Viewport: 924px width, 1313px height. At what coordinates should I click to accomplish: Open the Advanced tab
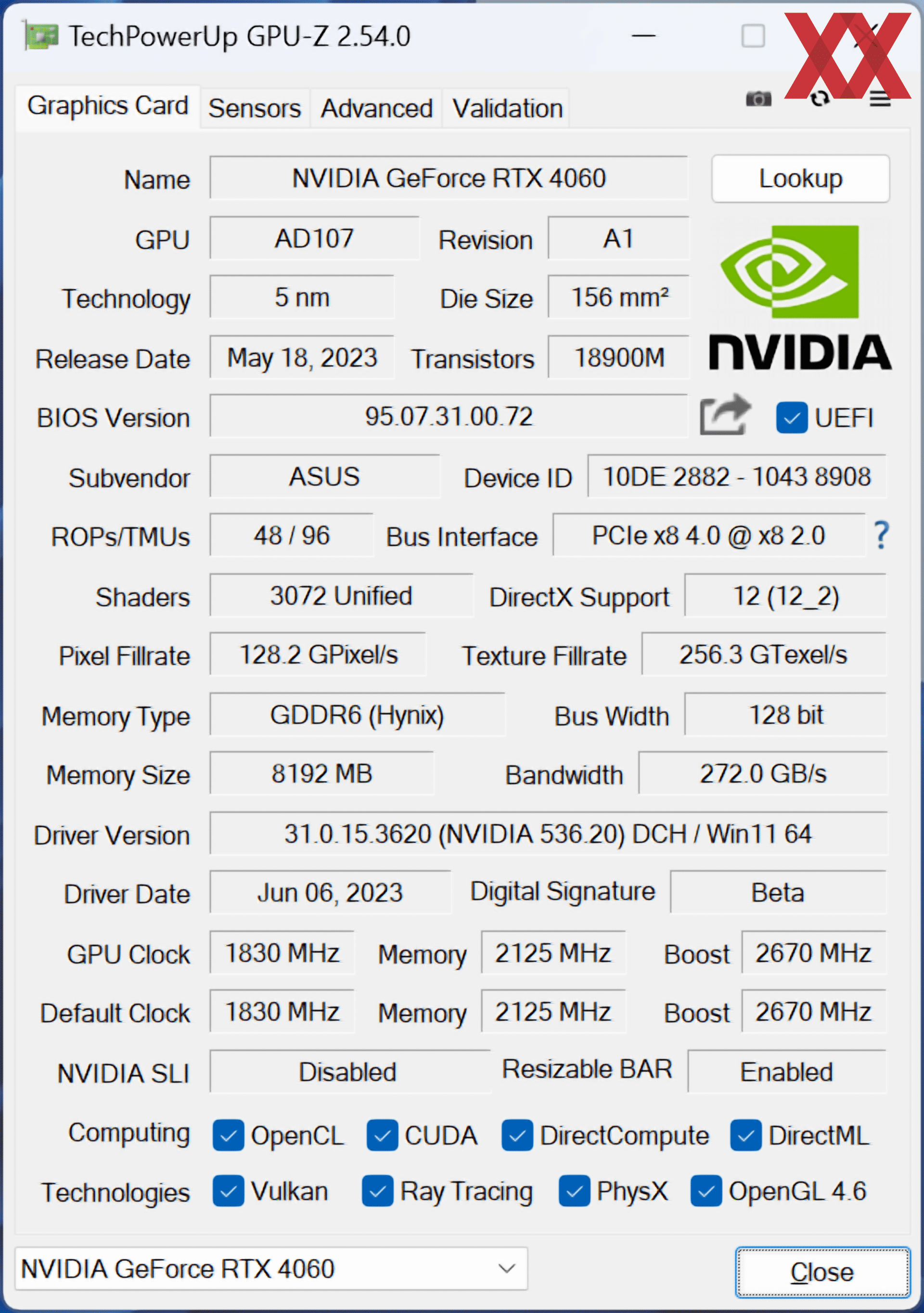376,108
